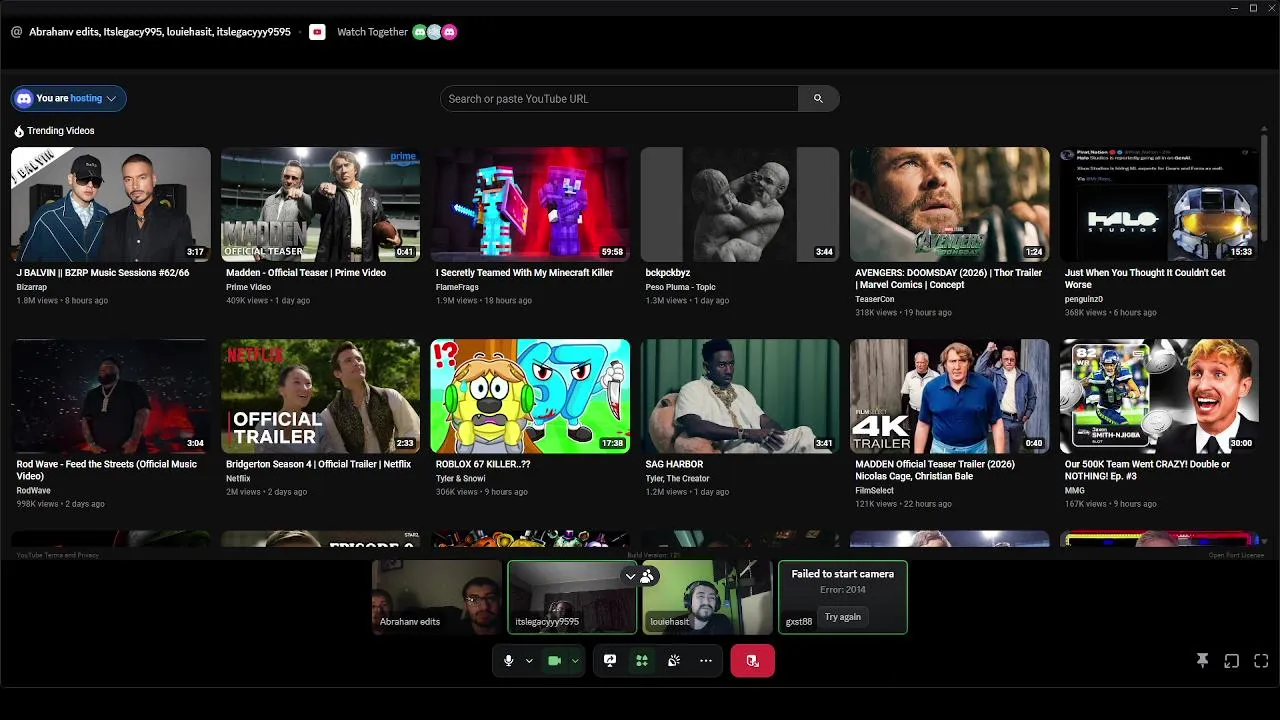Collapse the member video tiles chevron
This screenshot has height=720, width=1280.
[630, 576]
